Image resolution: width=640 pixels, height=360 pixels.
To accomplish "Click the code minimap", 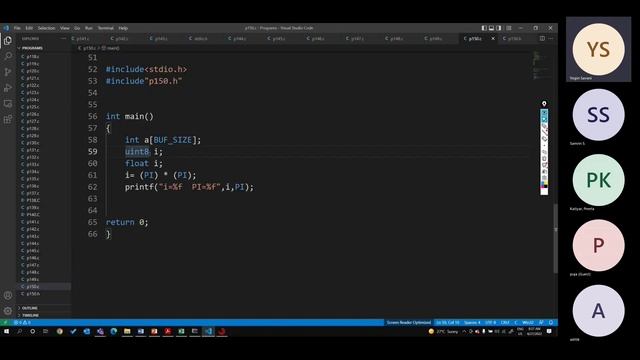I will click(x=542, y=65).
